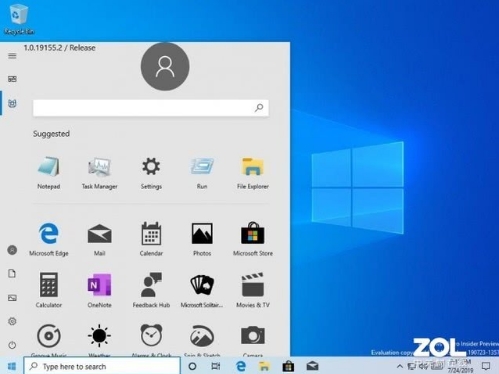This screenshot has width=499, height=374.
Task: Open Task View on the taskbar
Action: point(216,366)
